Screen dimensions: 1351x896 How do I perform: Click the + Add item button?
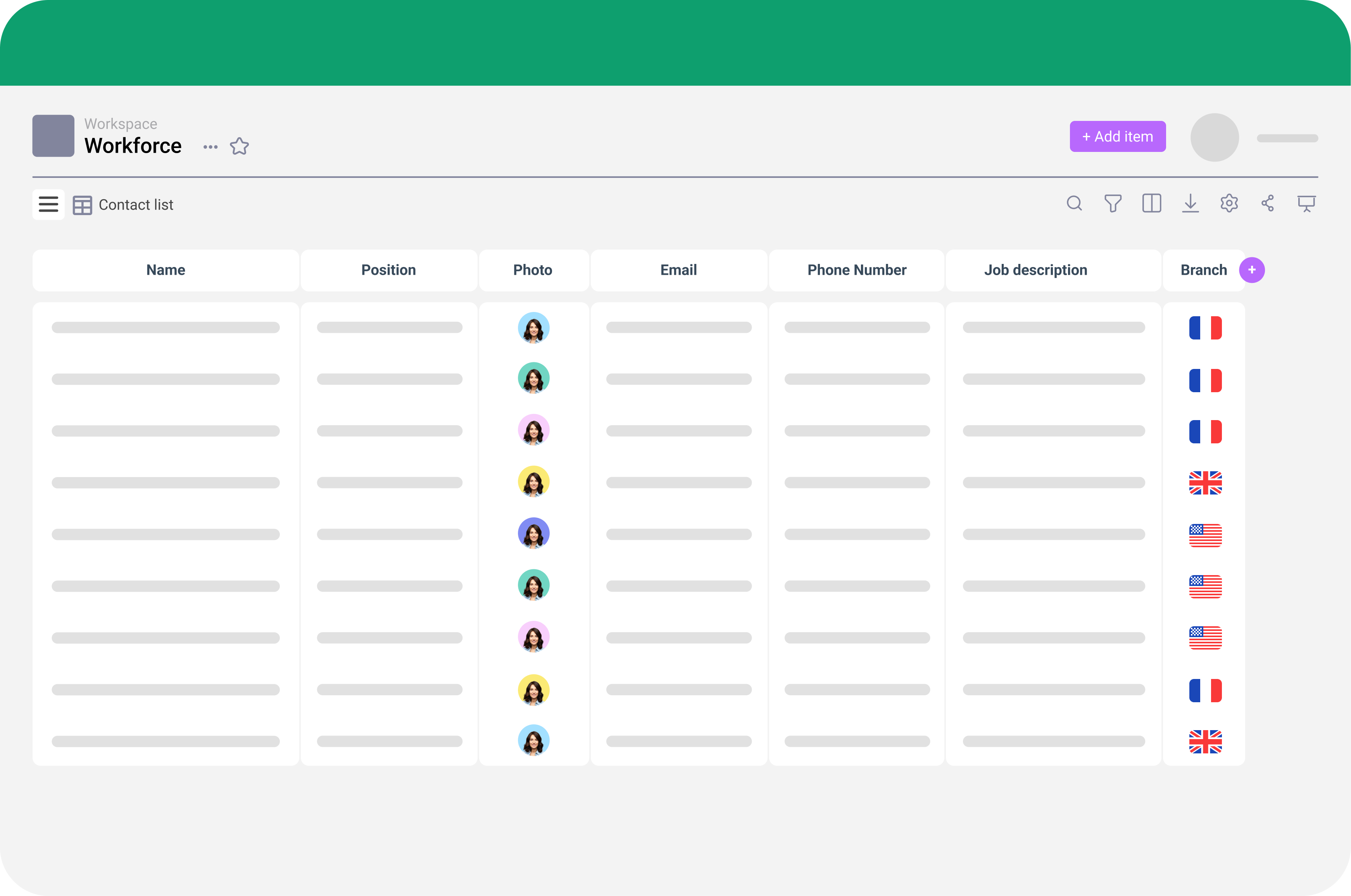point(1117,136)
